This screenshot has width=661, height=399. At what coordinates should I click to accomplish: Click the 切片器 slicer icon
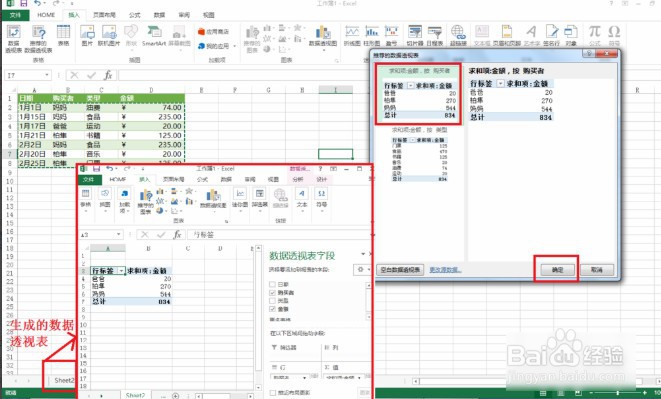tap(415, 35)
